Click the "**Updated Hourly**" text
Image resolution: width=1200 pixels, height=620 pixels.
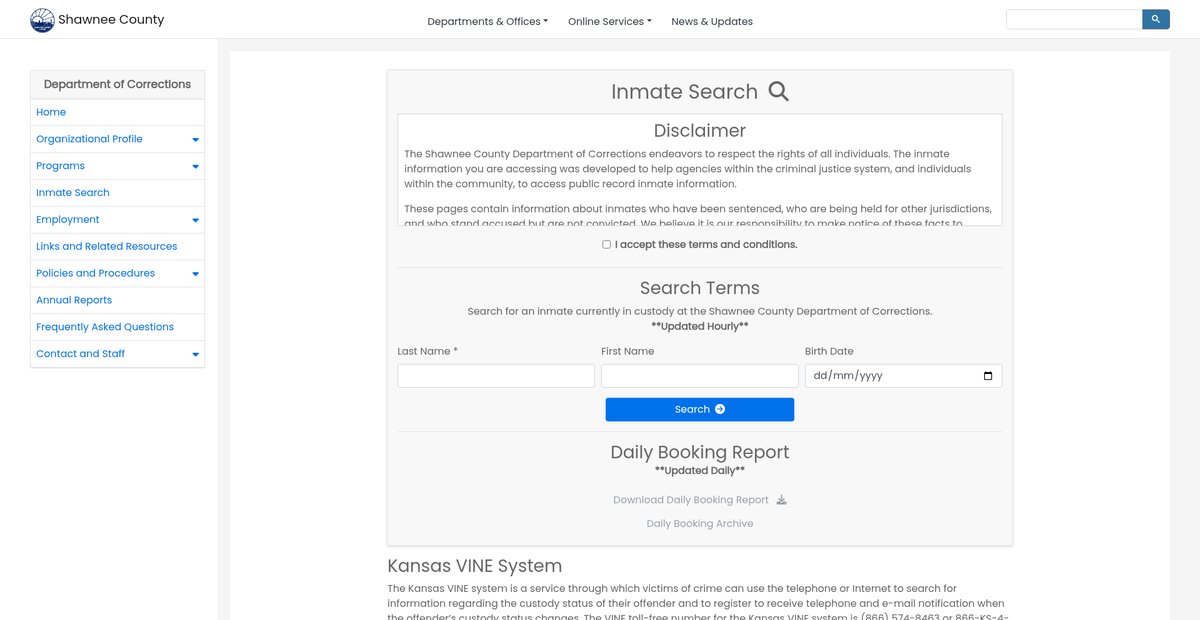[x=700, y=326]
